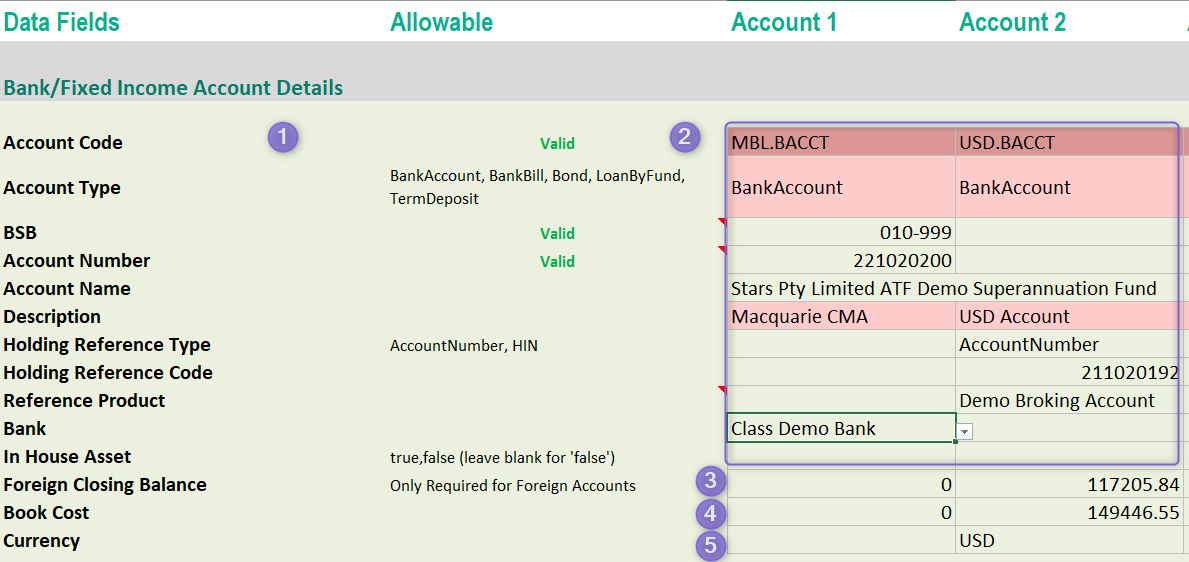Screen dimensions: 1189x562
Task: Select the Bank row label
Action: [x=24, y=429]
